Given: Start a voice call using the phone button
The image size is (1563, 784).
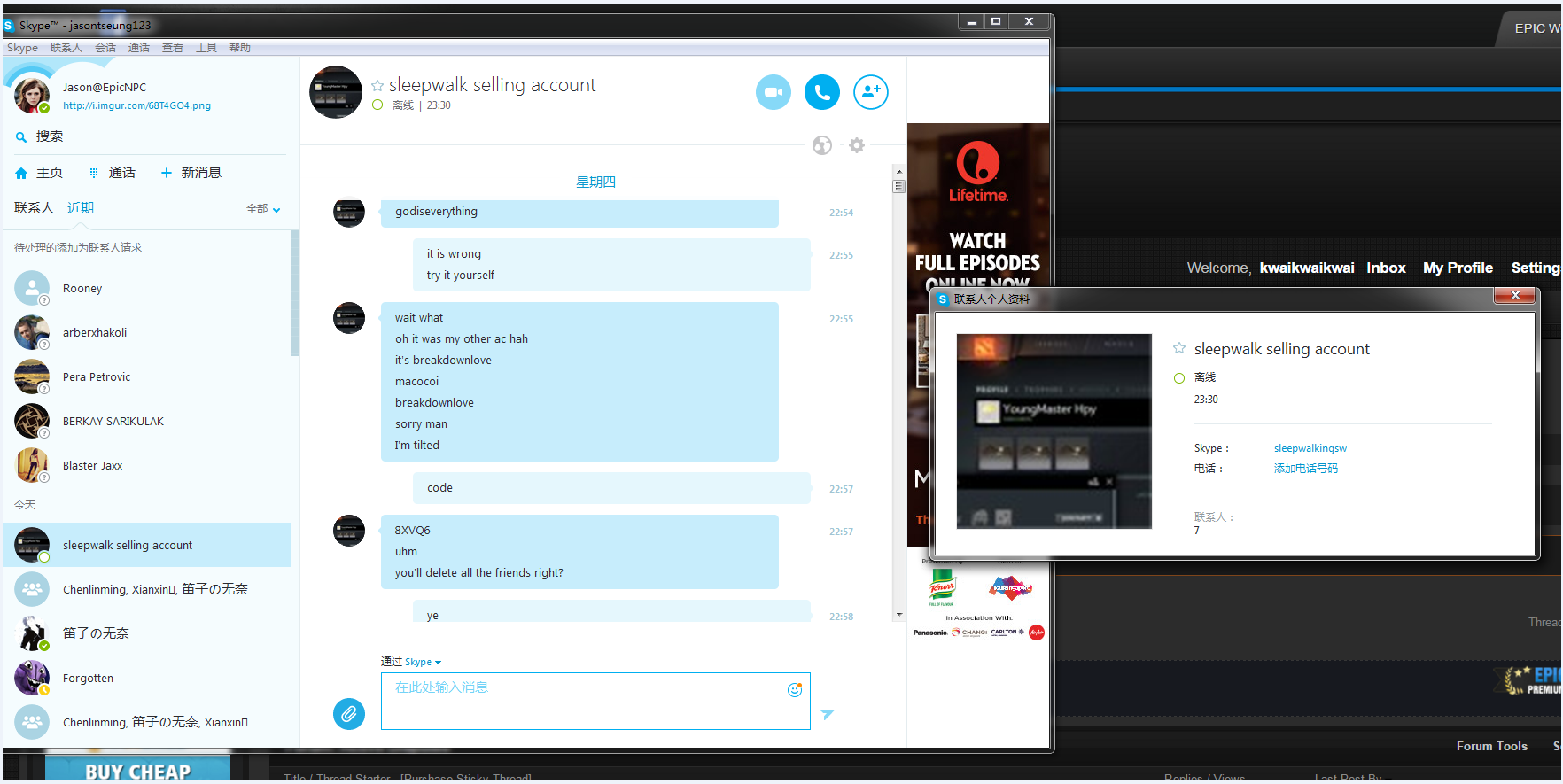Looking at the screenshot, I should (x=822, y=92).
